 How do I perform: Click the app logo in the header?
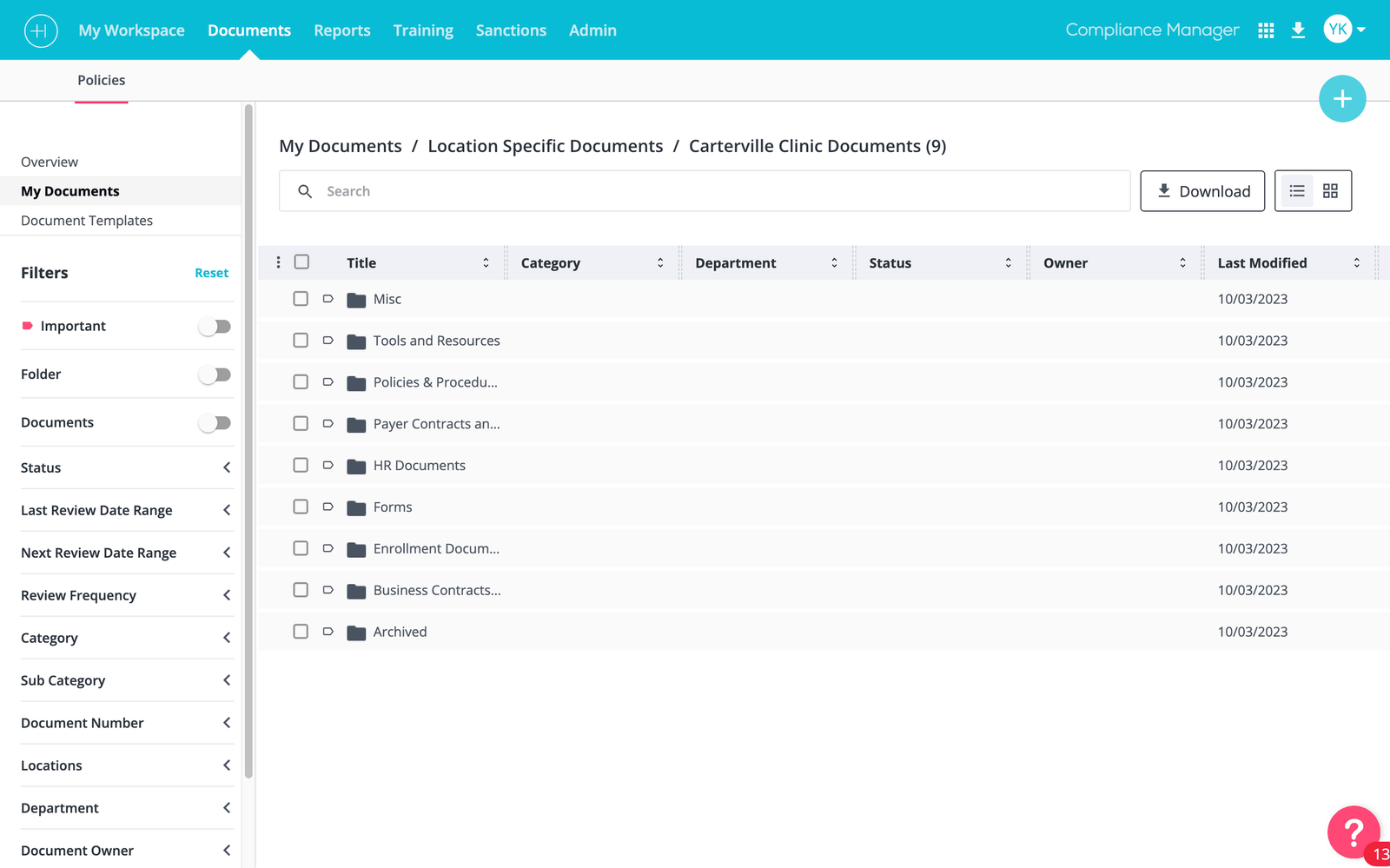40,30
